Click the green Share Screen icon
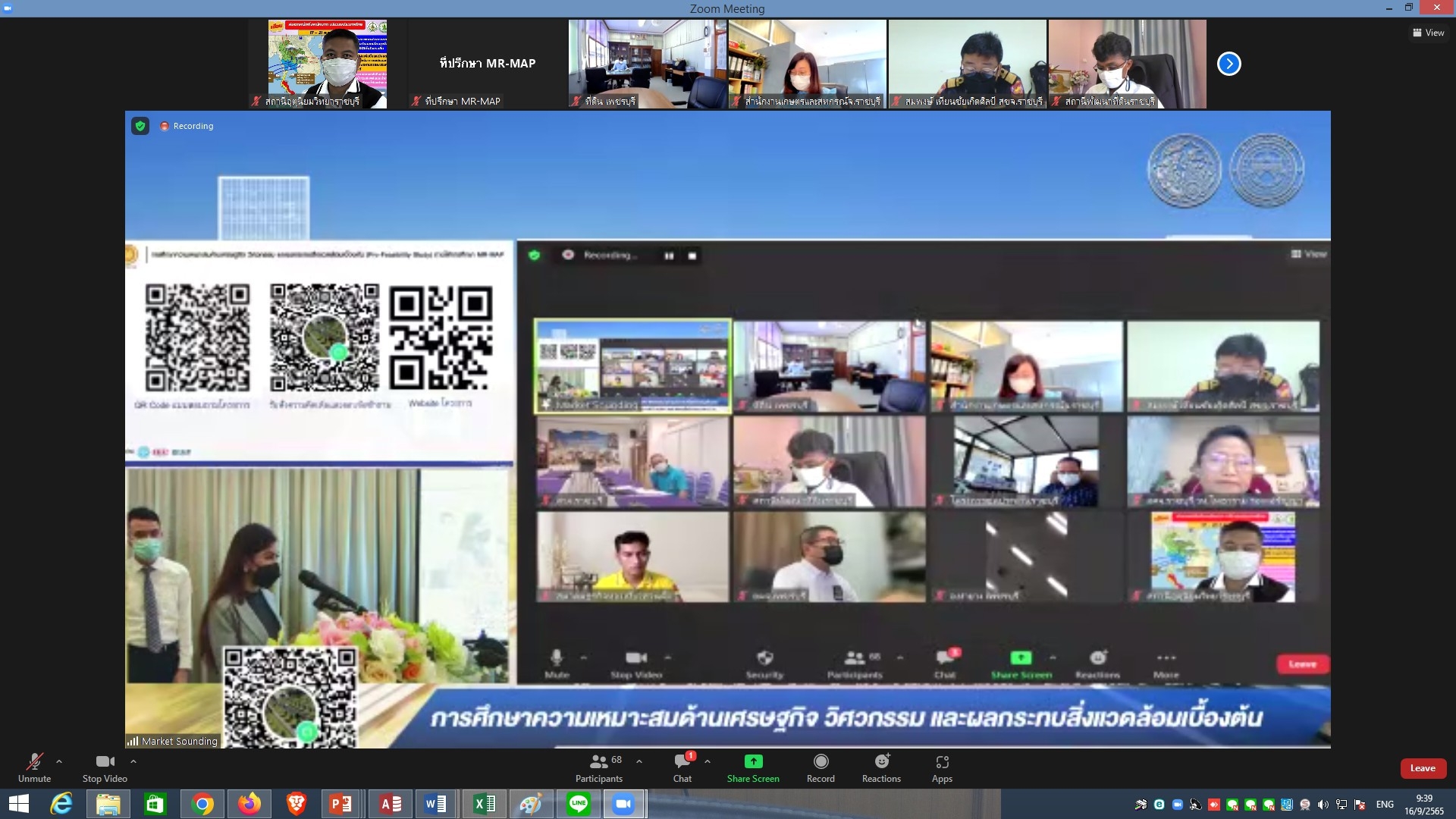Viewport: 1456px width, 819px height. [x=753, y=761]
